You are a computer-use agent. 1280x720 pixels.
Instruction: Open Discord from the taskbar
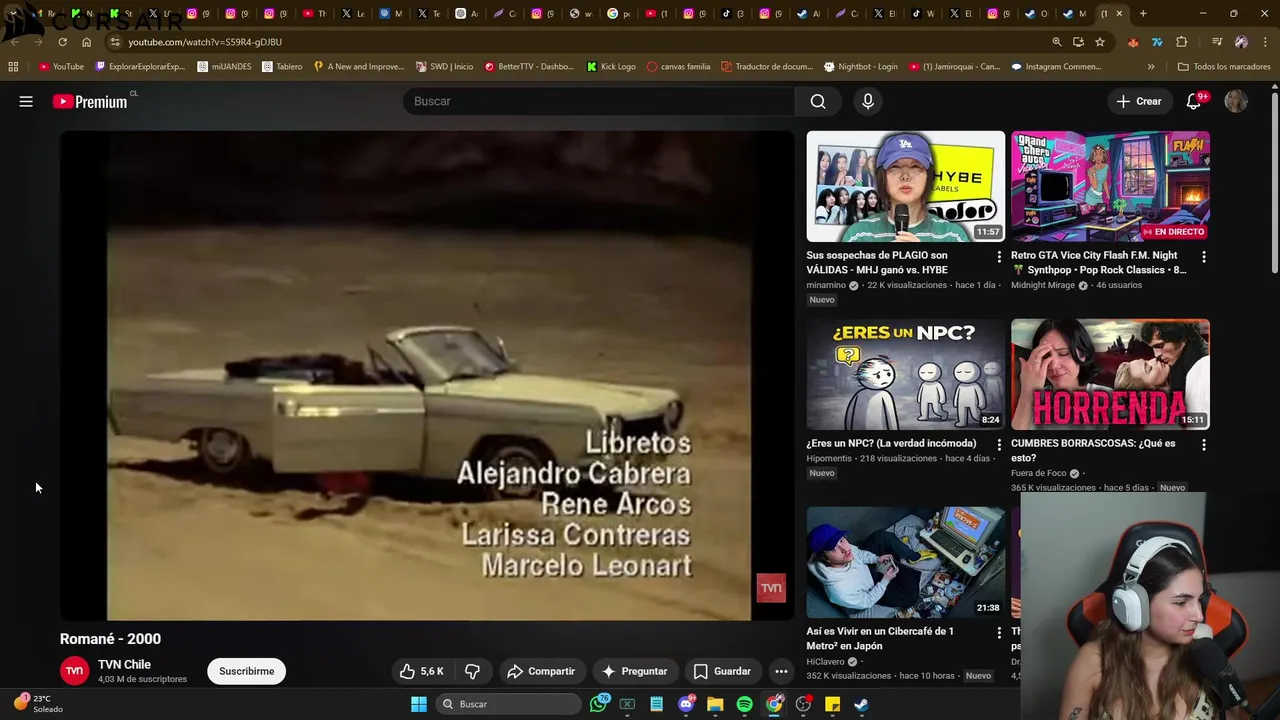tap(686, 704)
